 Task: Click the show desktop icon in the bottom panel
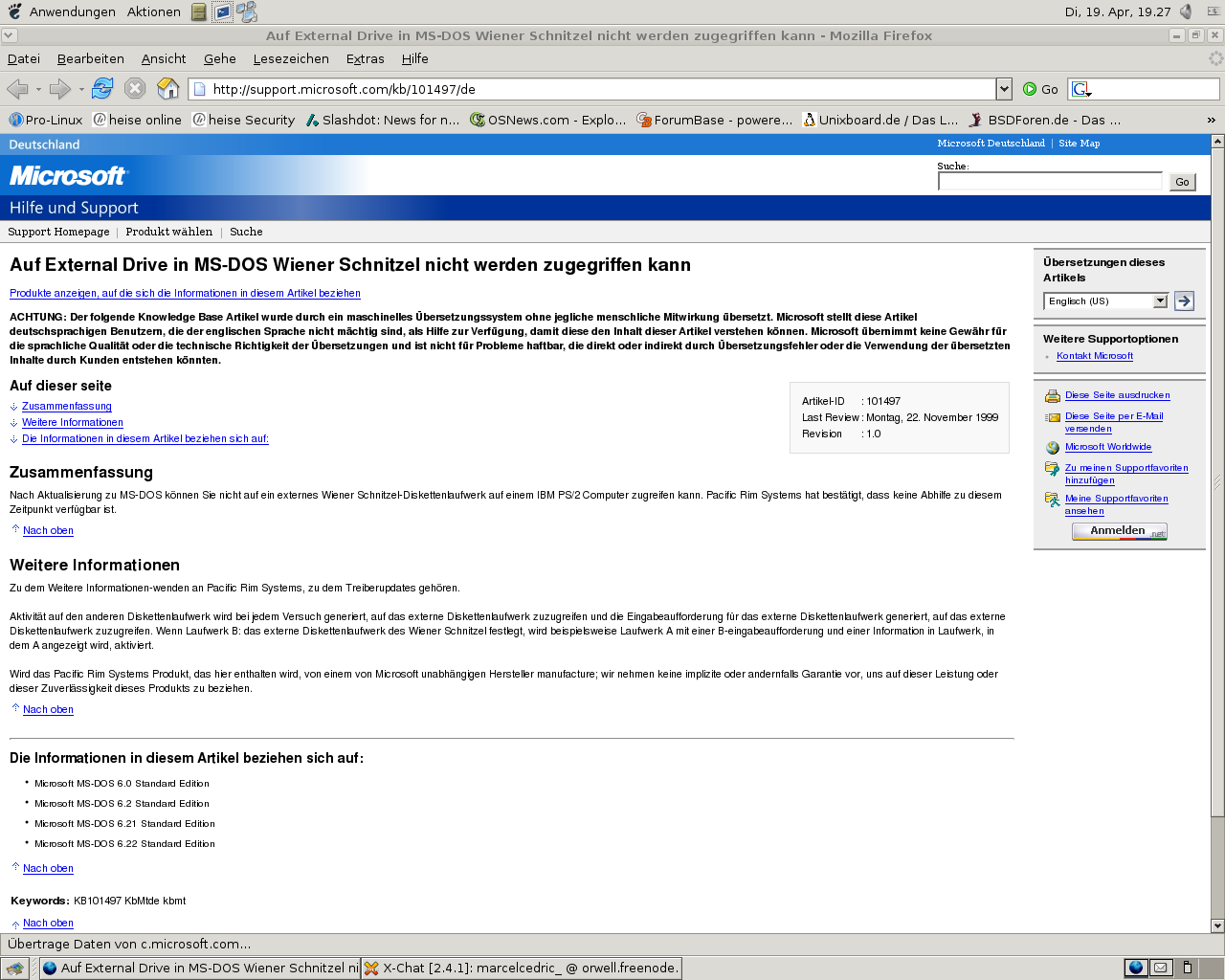coord(15,968)
